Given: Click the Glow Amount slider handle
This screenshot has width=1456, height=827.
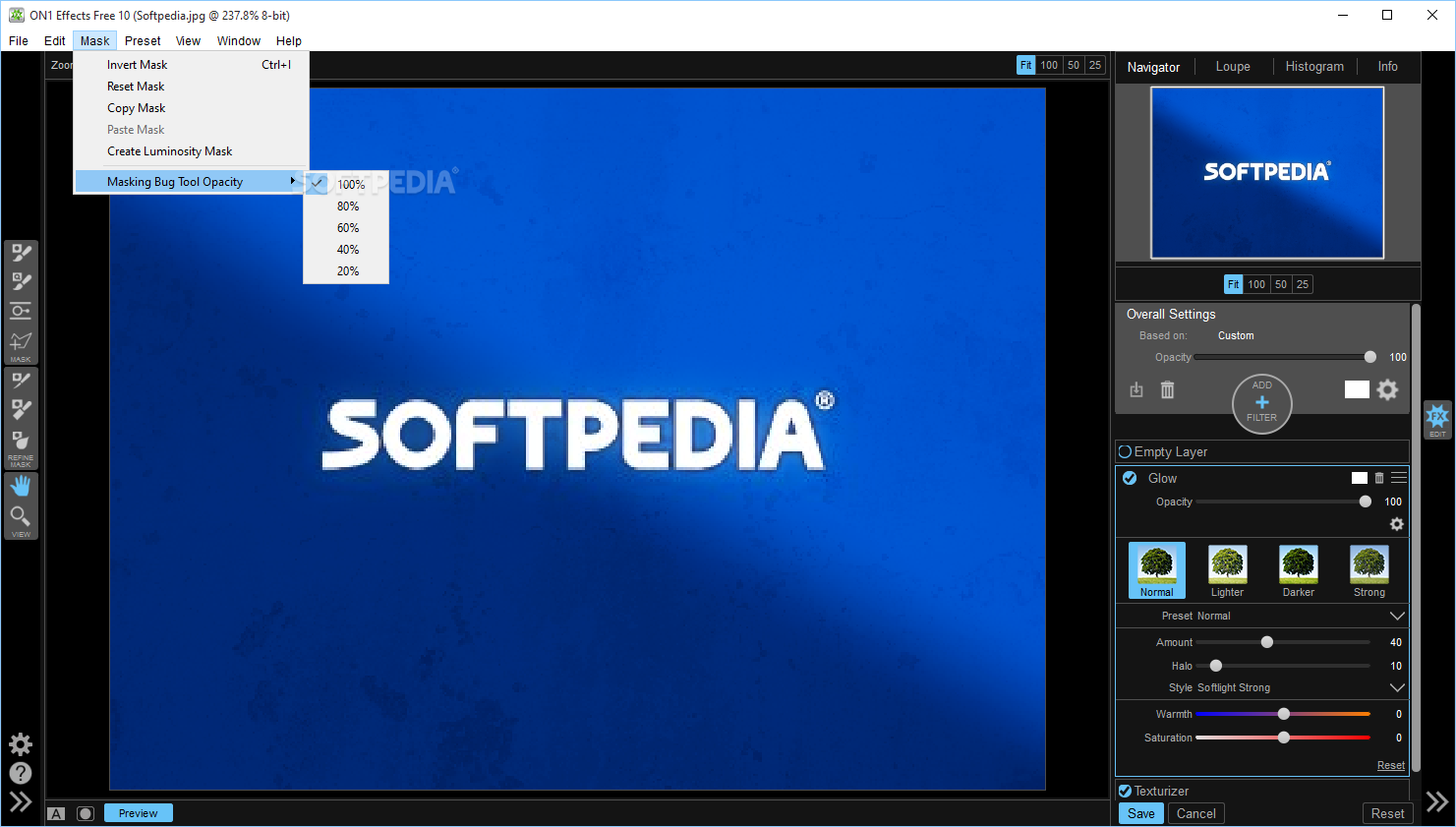Looking at the screenshot, I should (1267, 642).
